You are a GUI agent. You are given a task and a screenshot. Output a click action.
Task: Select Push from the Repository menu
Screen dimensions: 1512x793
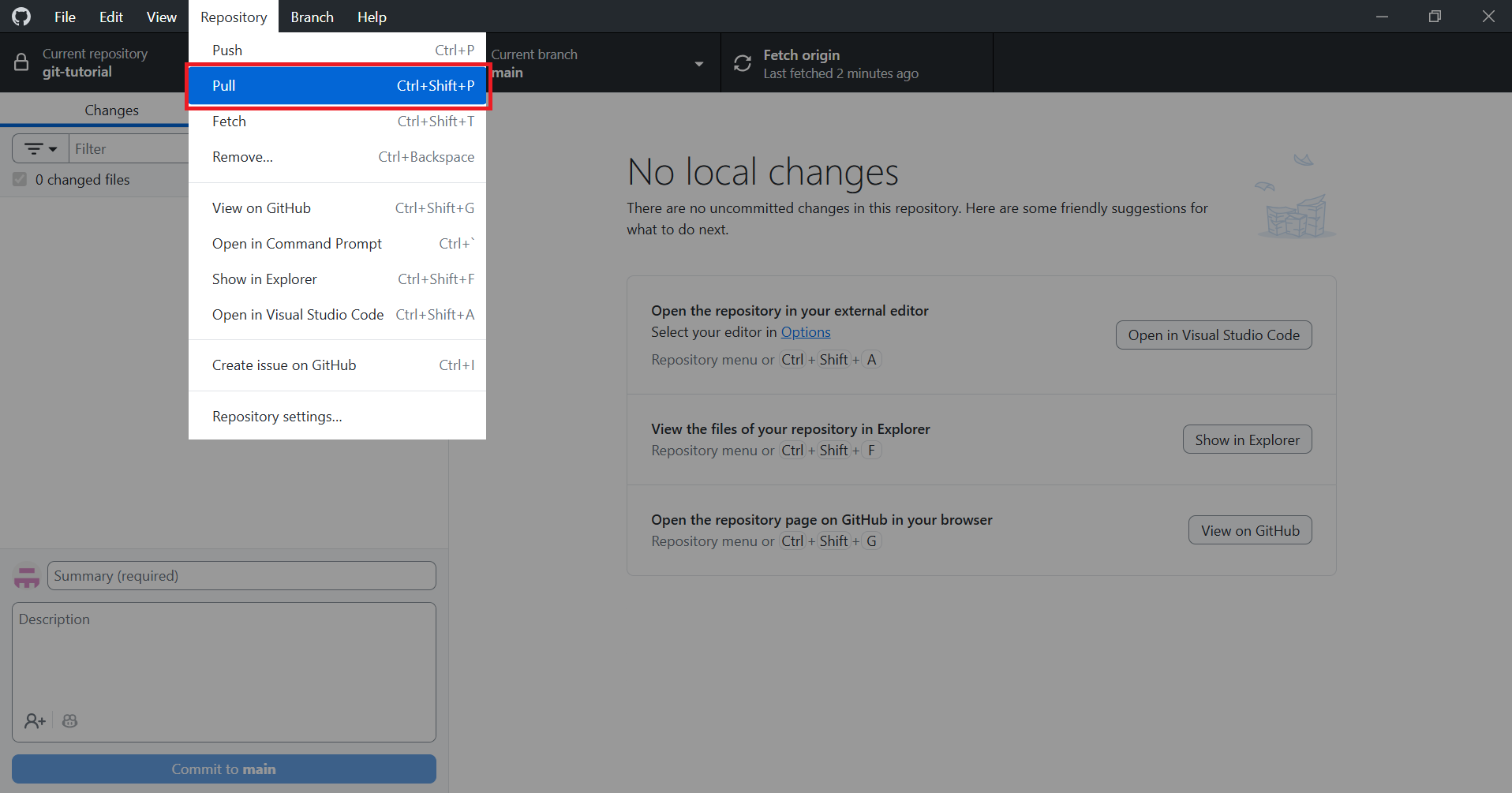[x=337, y=50]
